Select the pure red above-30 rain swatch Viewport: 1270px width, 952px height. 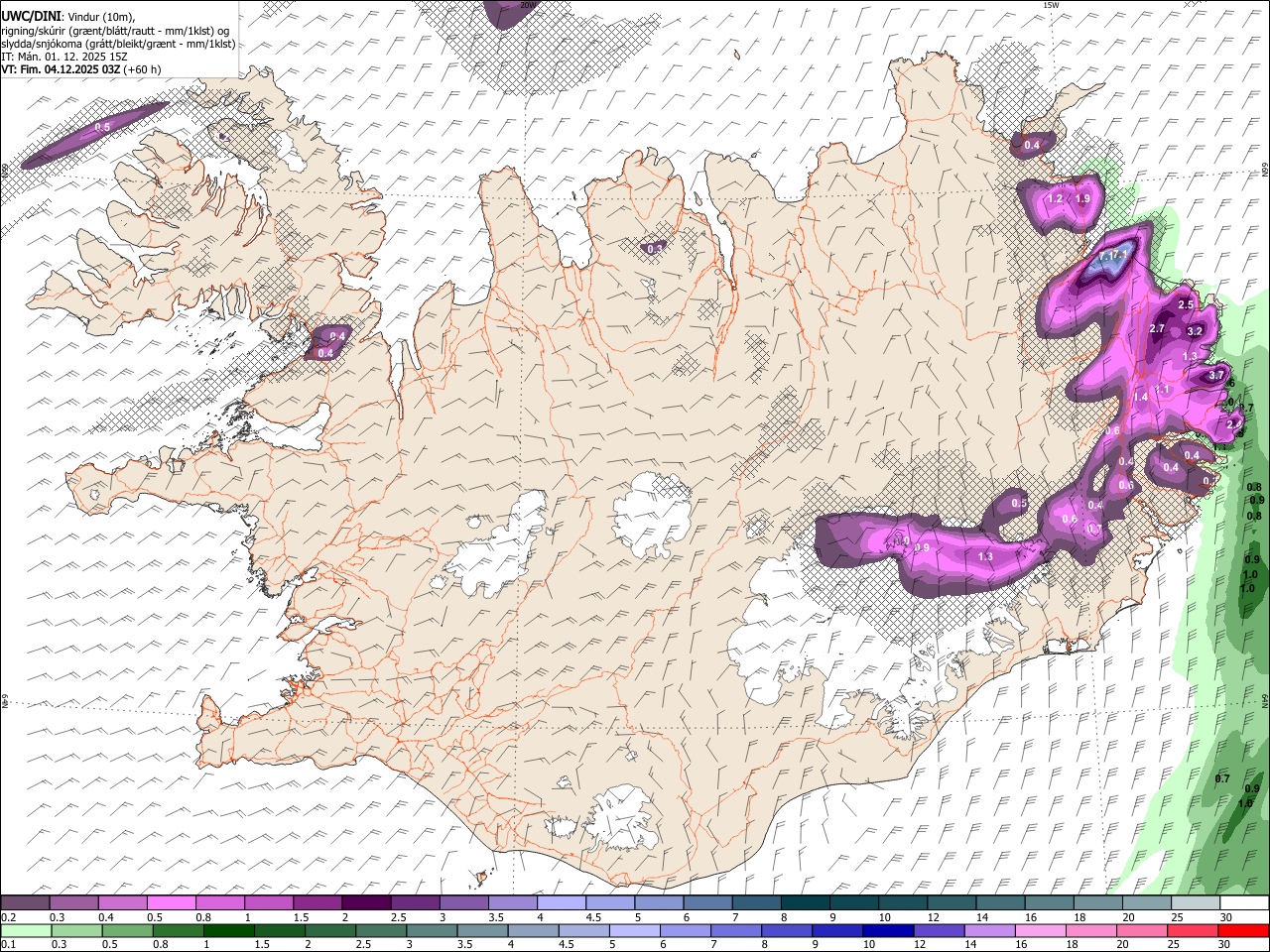(x=1242, y=930)
